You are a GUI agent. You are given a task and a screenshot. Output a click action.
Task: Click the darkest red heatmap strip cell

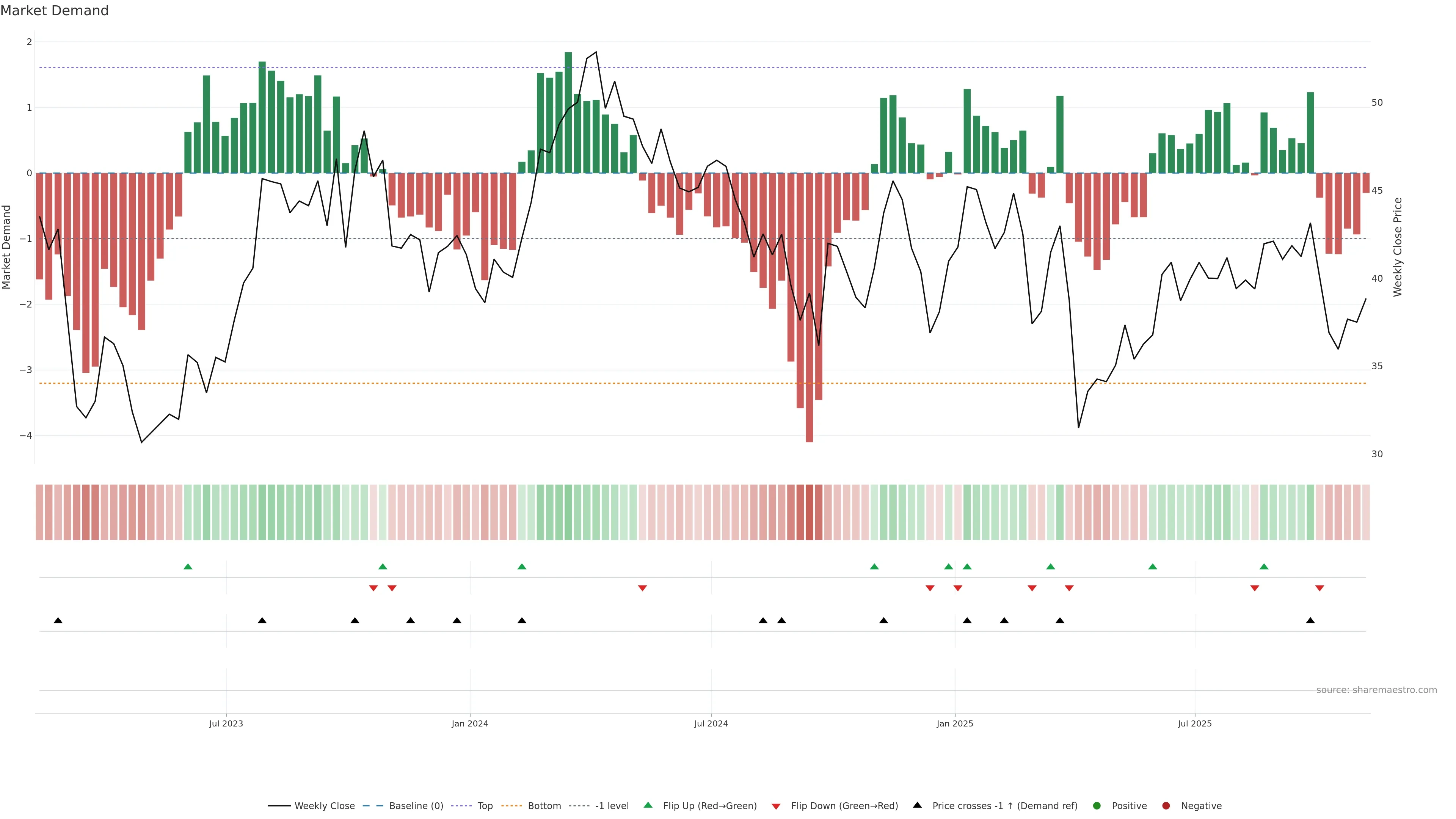tap(810, 512)
